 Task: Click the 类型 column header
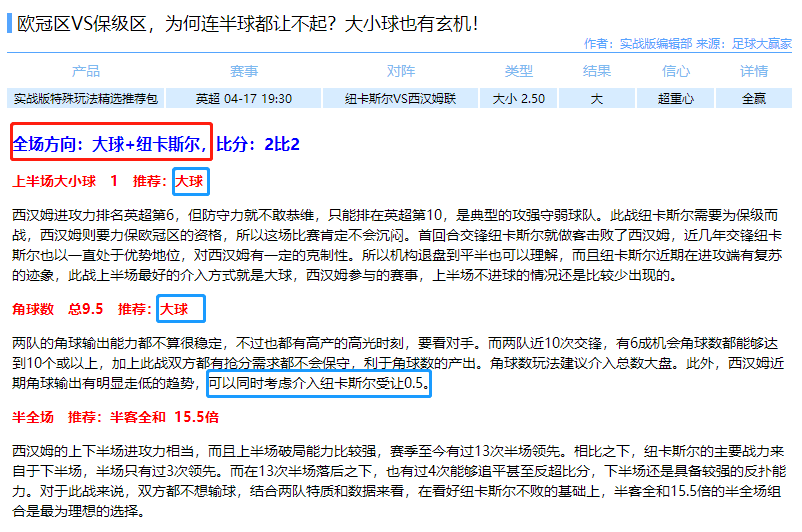click(x=519, y=71)
